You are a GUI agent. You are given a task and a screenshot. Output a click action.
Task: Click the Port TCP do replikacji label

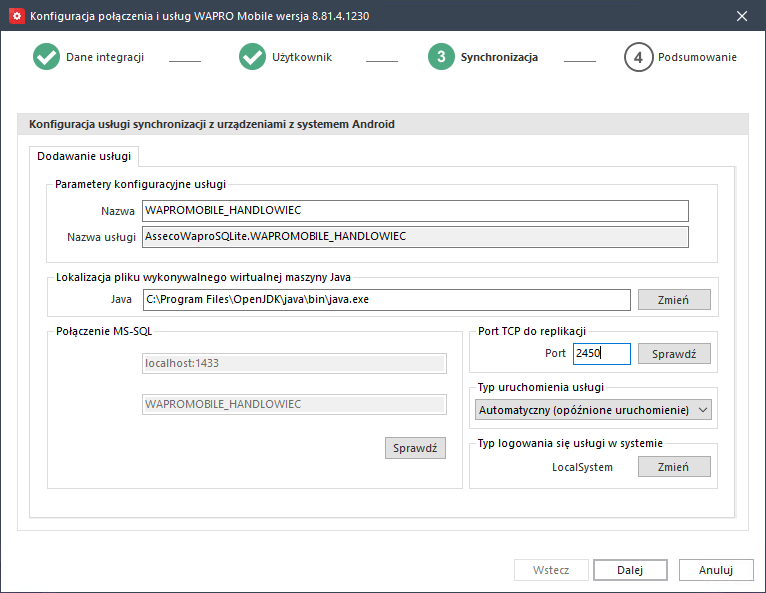(532, 331)
